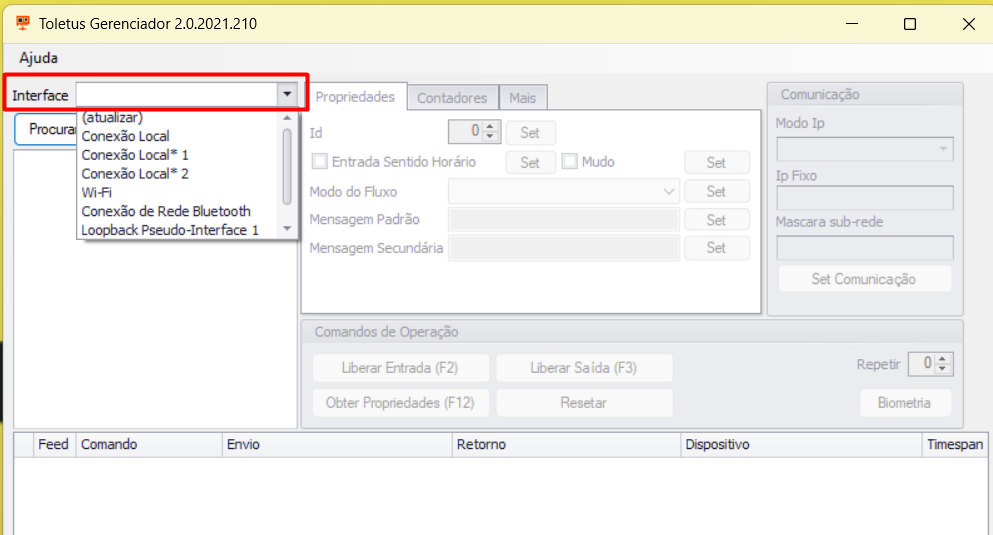Click Set beside Mensagem Secundária
Screen dimensions: 993x535
[716, 248]
